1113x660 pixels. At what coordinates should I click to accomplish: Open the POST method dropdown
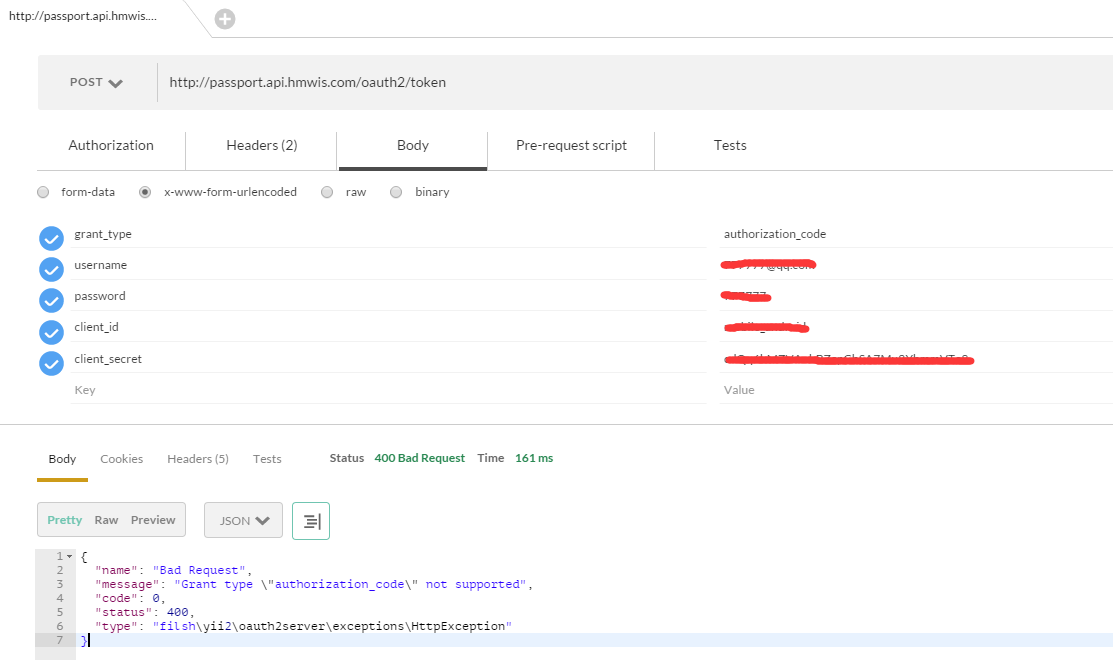[x=97, y=83]
